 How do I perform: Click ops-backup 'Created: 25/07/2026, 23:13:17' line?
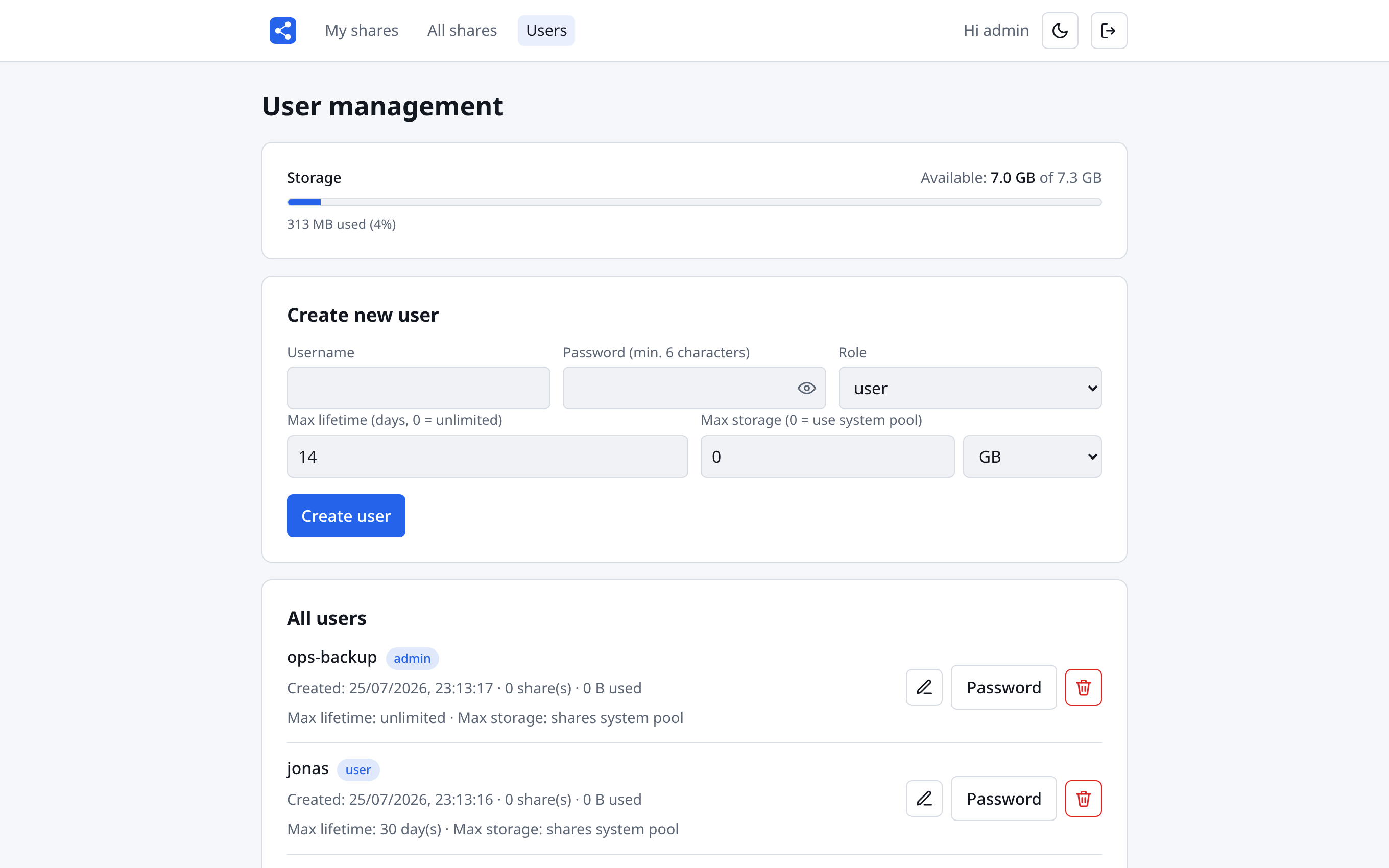tap(464, 688)
